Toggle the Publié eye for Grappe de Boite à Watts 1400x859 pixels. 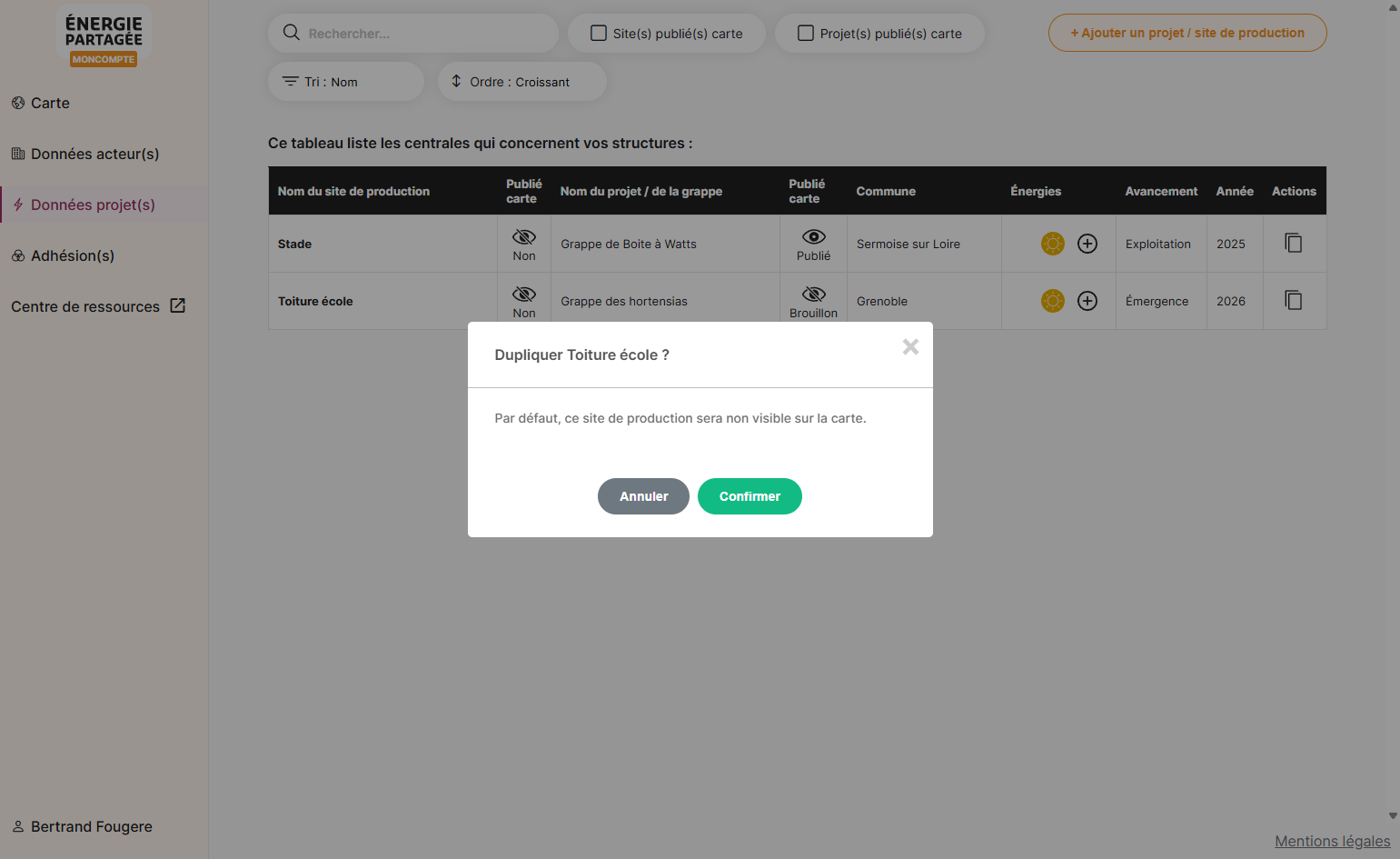click(814, 237)
